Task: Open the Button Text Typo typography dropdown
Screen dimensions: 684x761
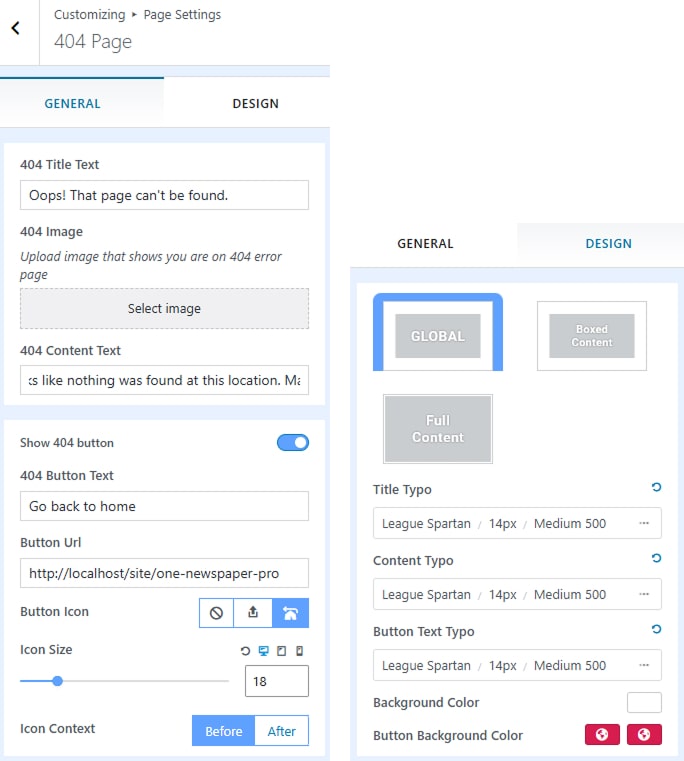Action: tap(516, 665)
